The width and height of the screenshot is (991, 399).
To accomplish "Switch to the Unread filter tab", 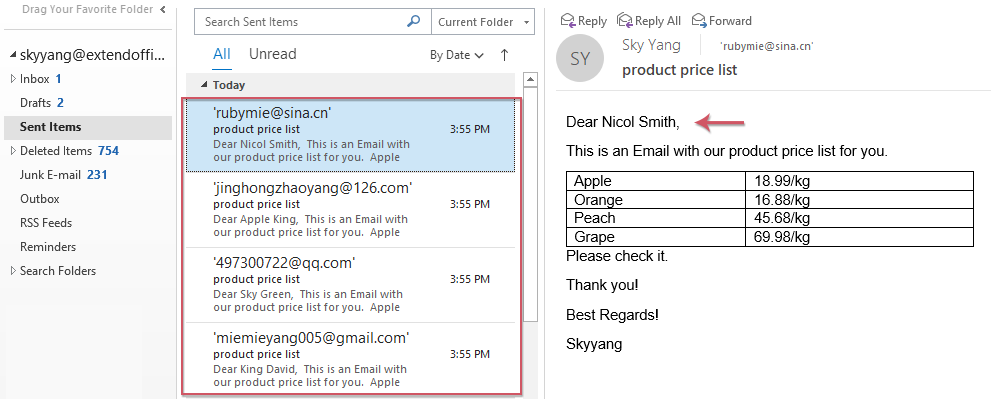I will 272,54.
